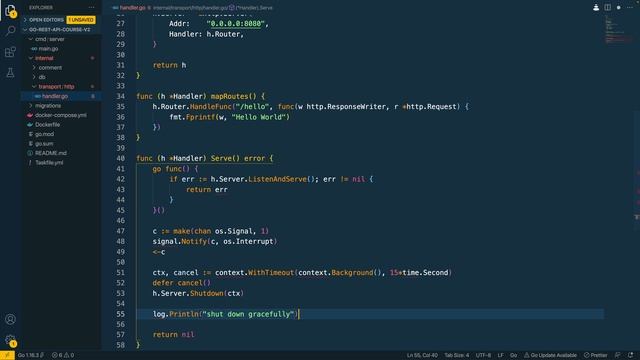Collapse the internal folder
640x360 pixels.
click(31, 58)
